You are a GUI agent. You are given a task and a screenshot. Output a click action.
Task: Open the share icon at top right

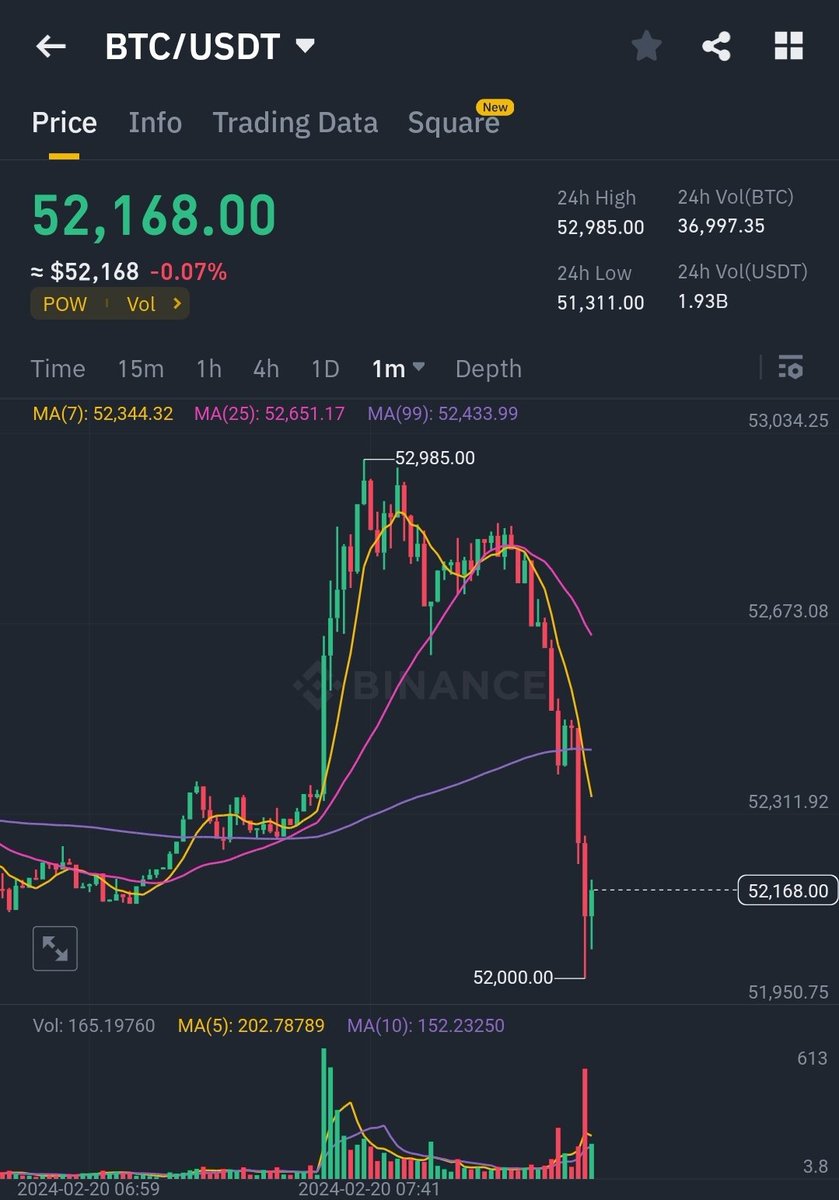(716, 45)
